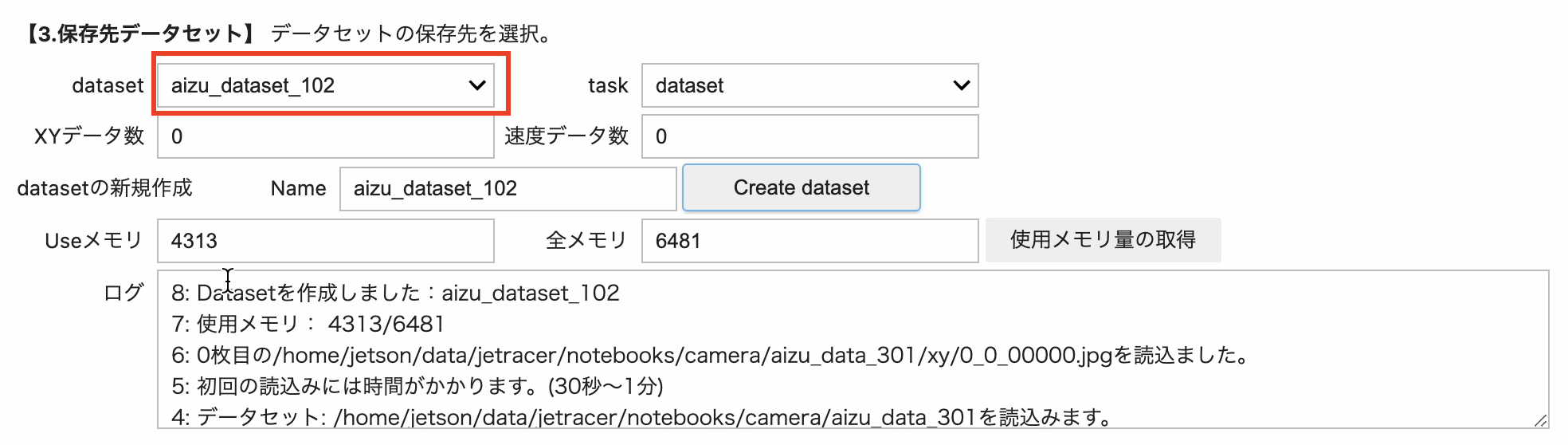Click inside the ログ text area
This screenshot has height=445, width=1568.
[853, 349]
